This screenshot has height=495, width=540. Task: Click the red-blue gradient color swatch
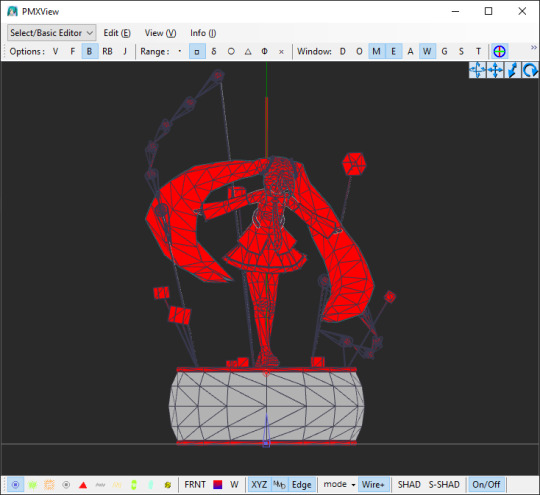tap(218, 485)
